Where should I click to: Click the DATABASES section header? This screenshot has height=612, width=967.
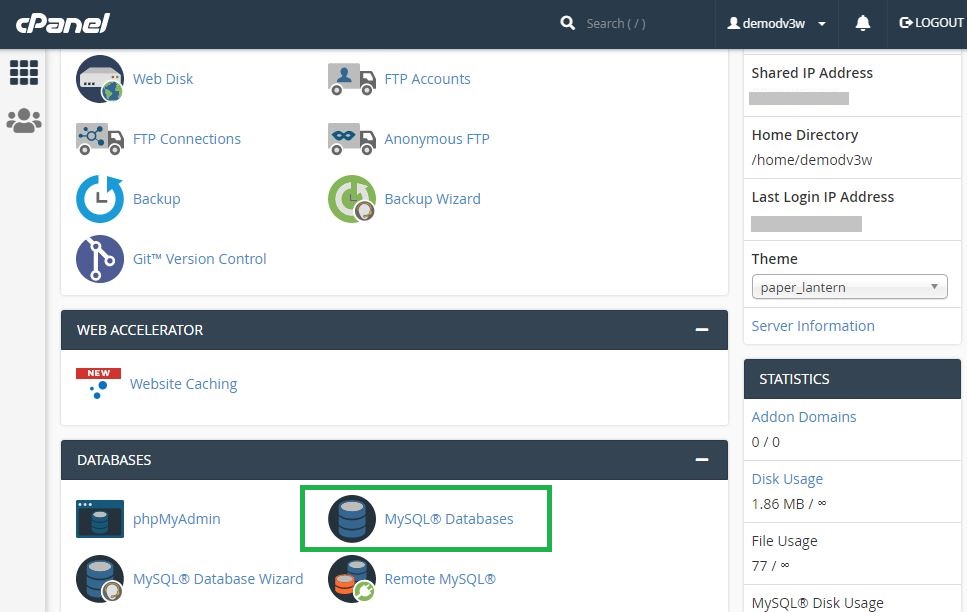click(x=394, y=460)
